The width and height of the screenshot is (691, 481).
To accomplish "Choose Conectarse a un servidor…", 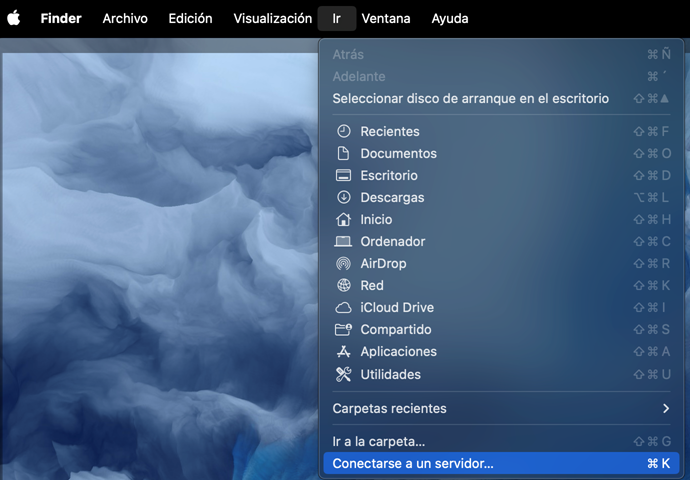I will (x=502, y=463).
